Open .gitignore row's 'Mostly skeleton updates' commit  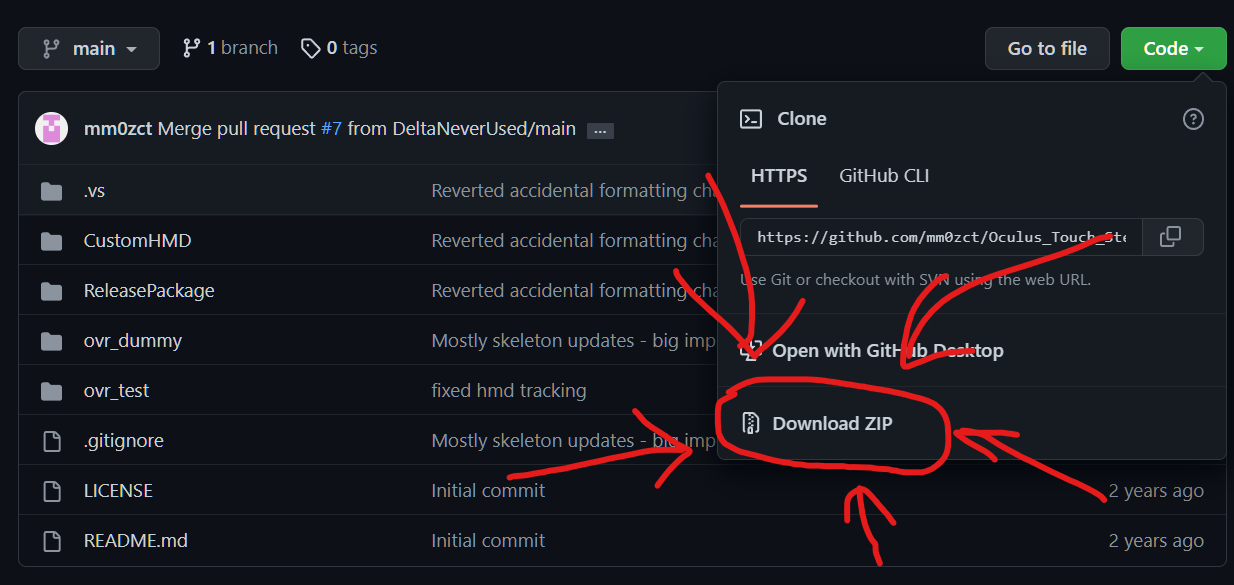573,440
